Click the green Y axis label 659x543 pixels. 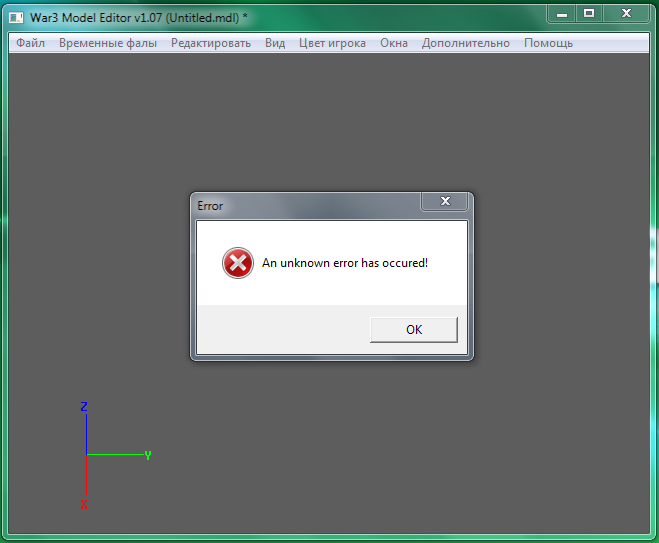tap(148, 455)
